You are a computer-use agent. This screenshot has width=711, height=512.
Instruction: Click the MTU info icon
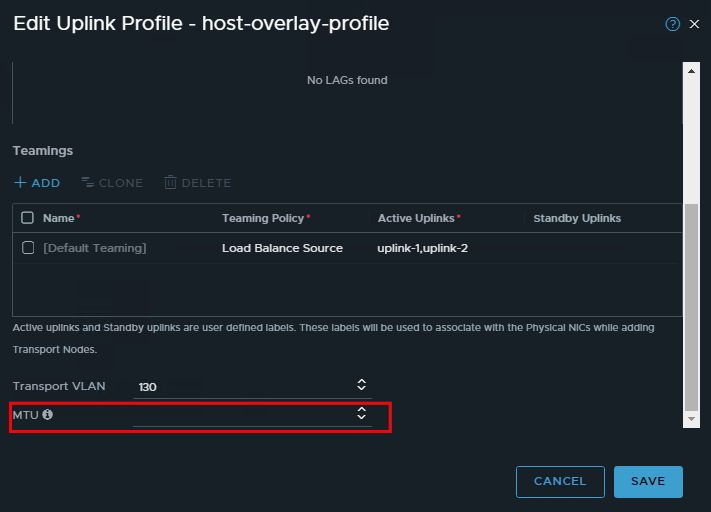(x=47, y=414)
